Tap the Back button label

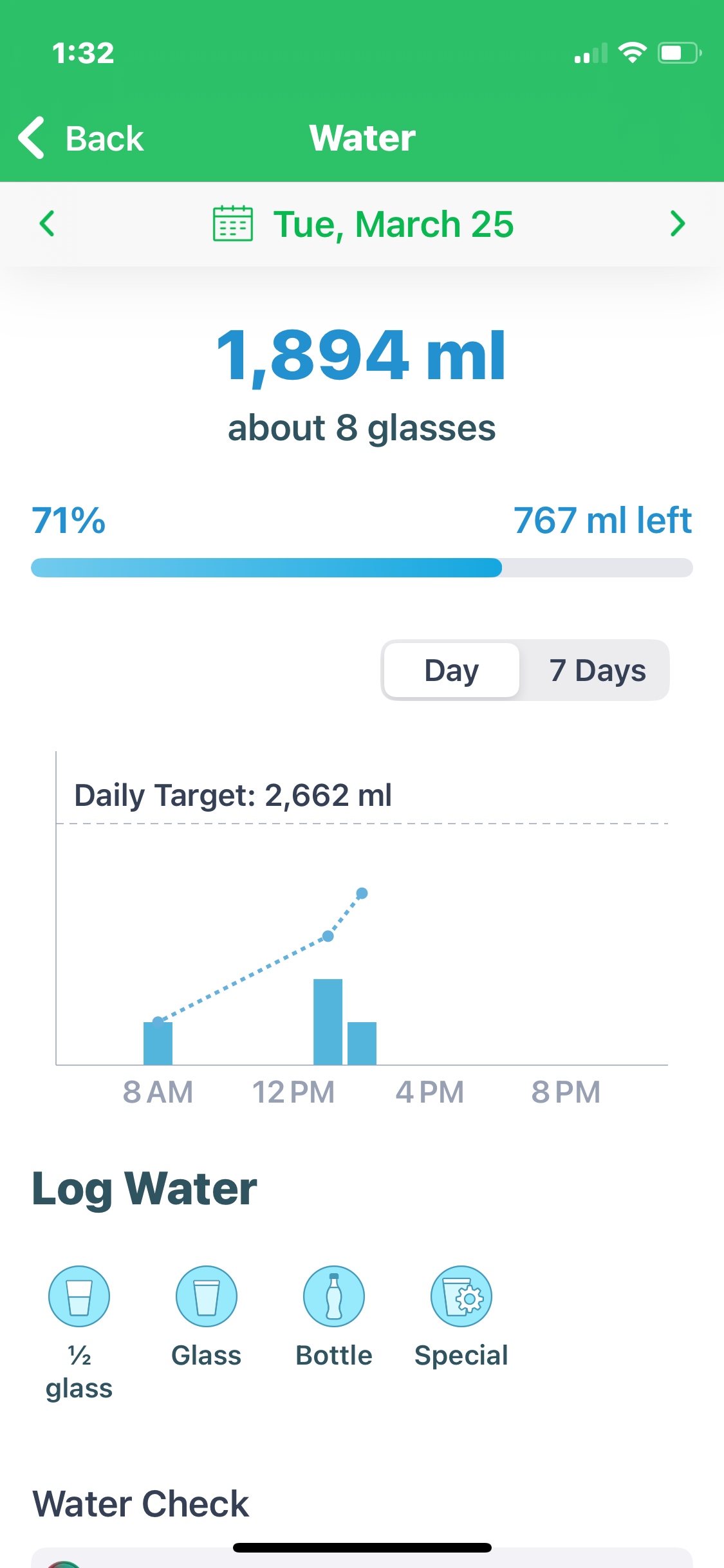click(x=104, y=138)
